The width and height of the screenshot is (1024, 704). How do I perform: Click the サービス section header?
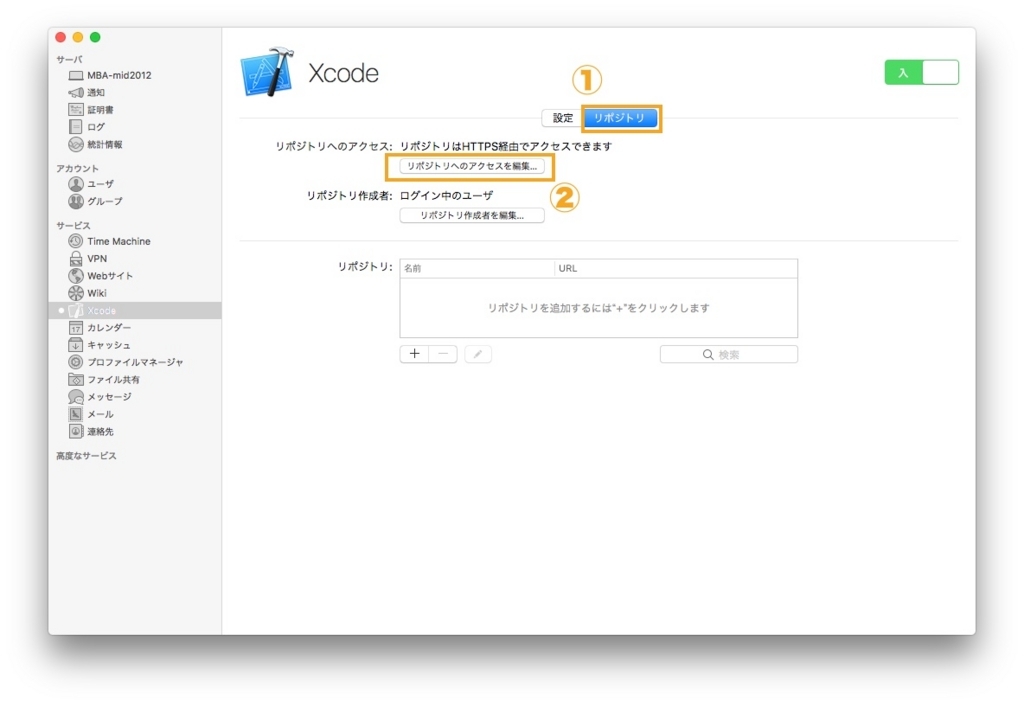click(73, 225)
